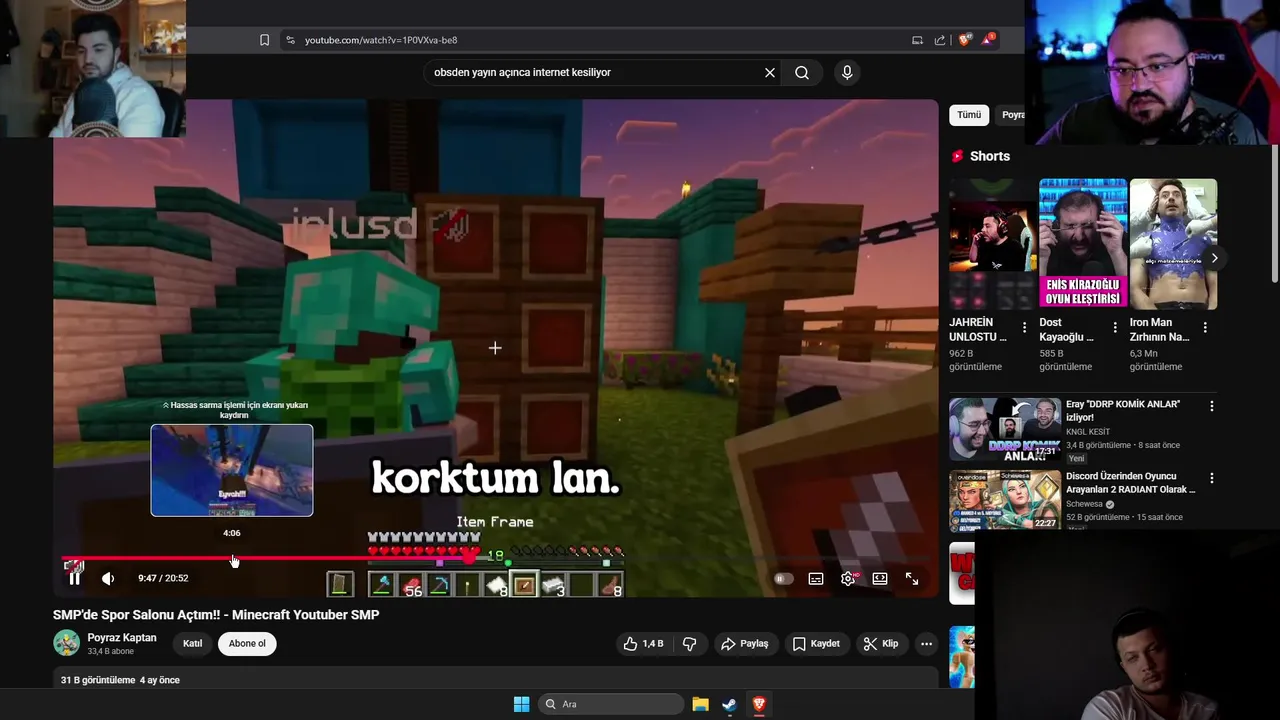Click the share icon in the address bar
Viewport: 1280px width, 720px height.
coord(940,40)
